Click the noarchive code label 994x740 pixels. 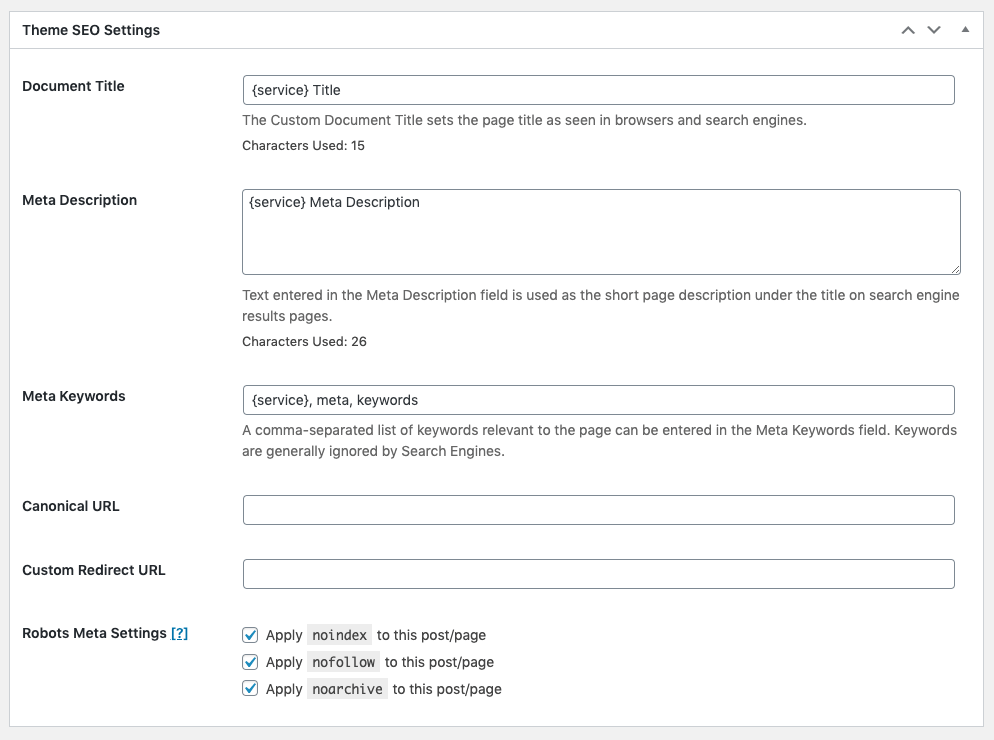click(x=347, y=689)
